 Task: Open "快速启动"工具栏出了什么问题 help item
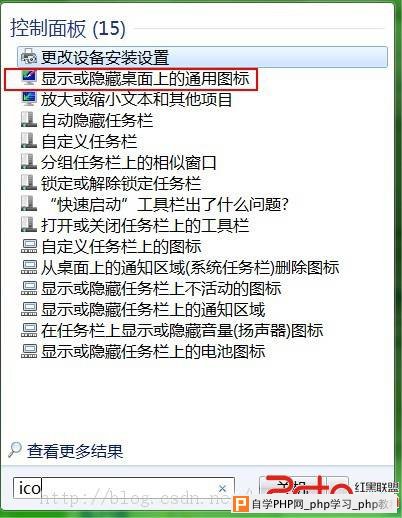pos(166,204)
